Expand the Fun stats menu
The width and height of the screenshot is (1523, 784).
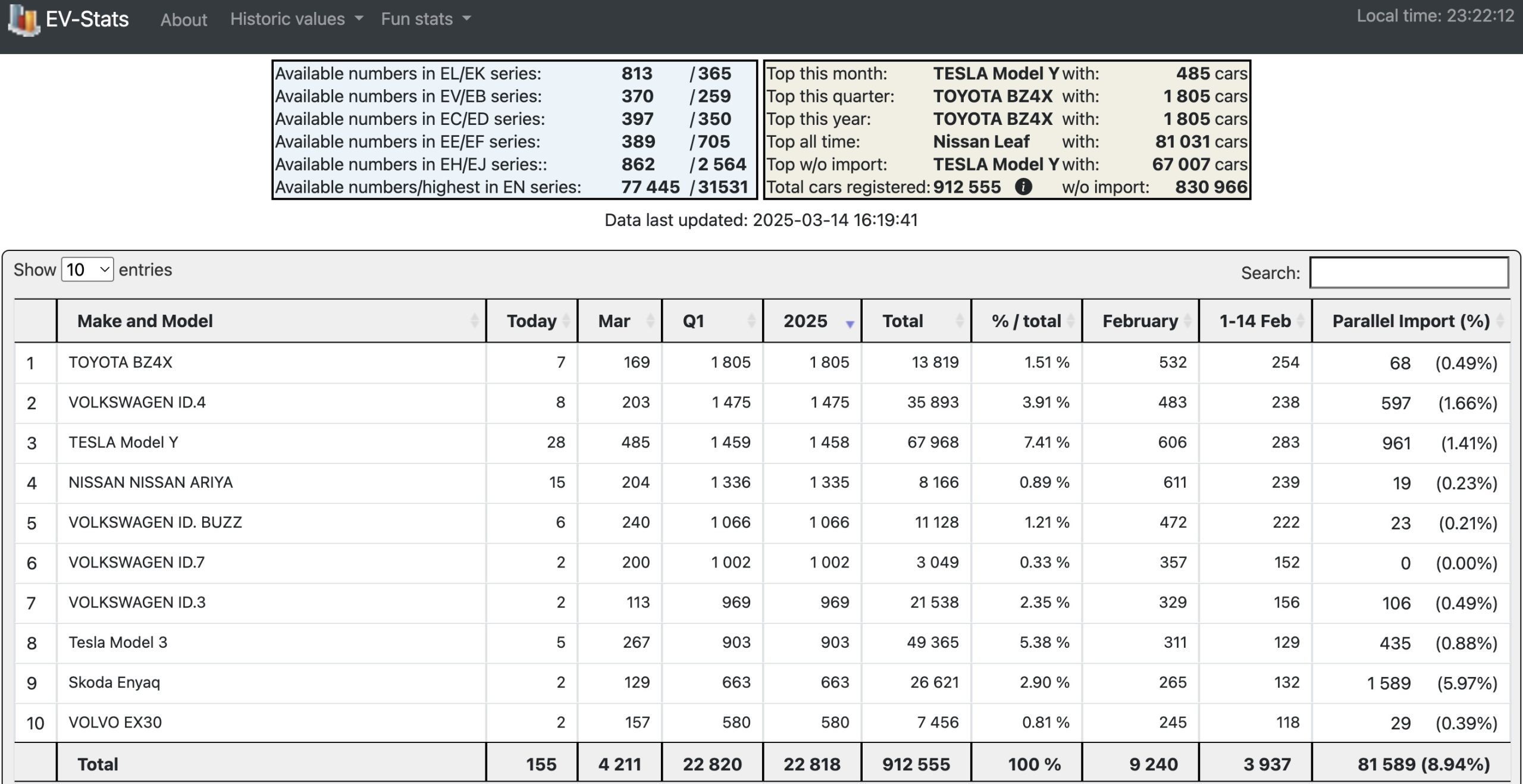pos(426,19)
